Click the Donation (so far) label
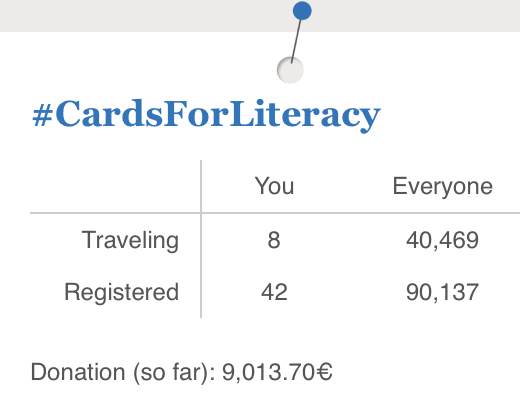520x398 pixels. click(123, 372)
